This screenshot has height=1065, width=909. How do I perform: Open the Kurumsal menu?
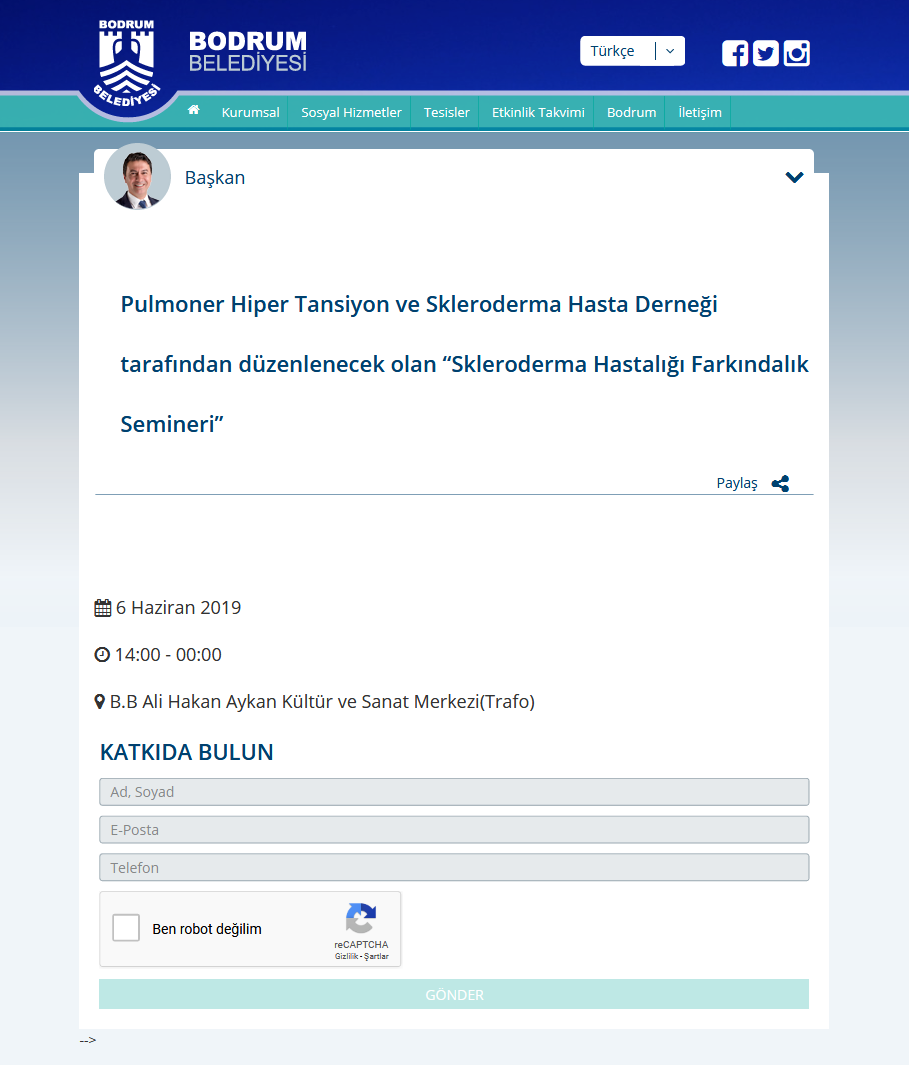point(250,112)
